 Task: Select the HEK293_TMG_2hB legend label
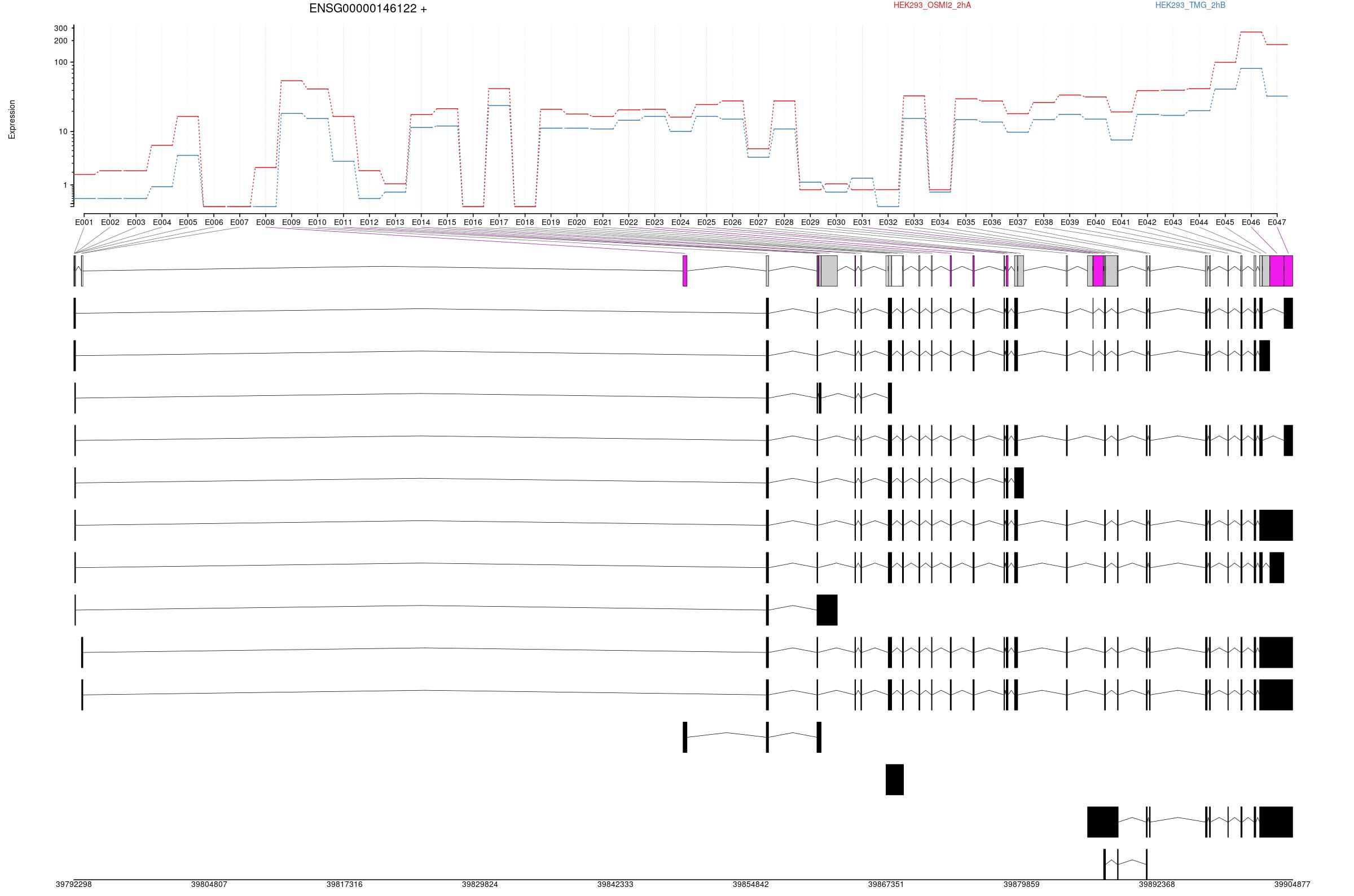pyautogui.click(x=1190, y=5)
